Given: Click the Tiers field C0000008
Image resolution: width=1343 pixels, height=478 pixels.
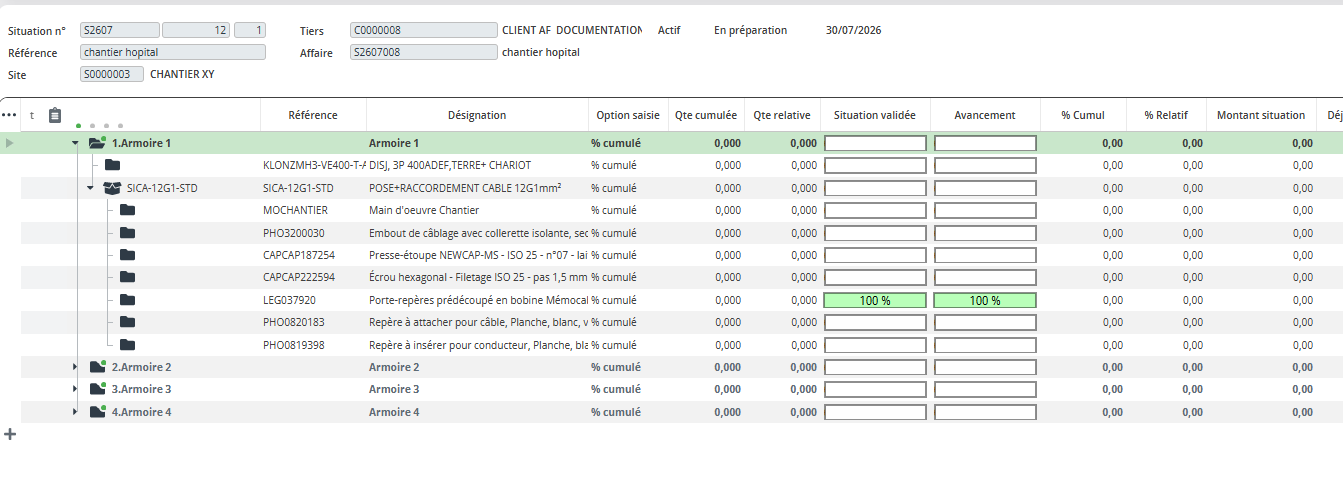Looking at the screenshot, I should pyautogui.click(x=423, y=30).
